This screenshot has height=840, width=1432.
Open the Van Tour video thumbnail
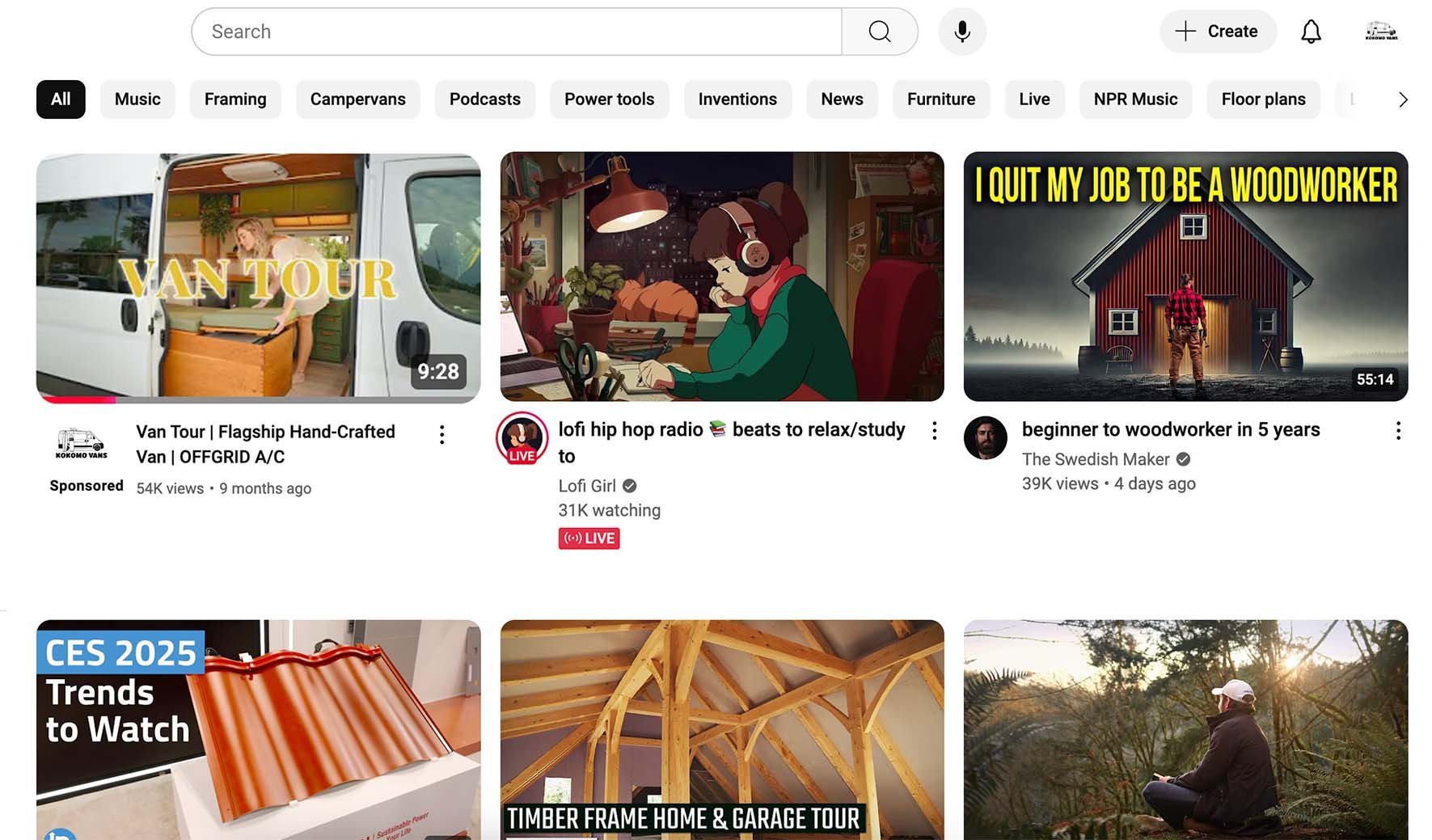(x=258, y=276)
